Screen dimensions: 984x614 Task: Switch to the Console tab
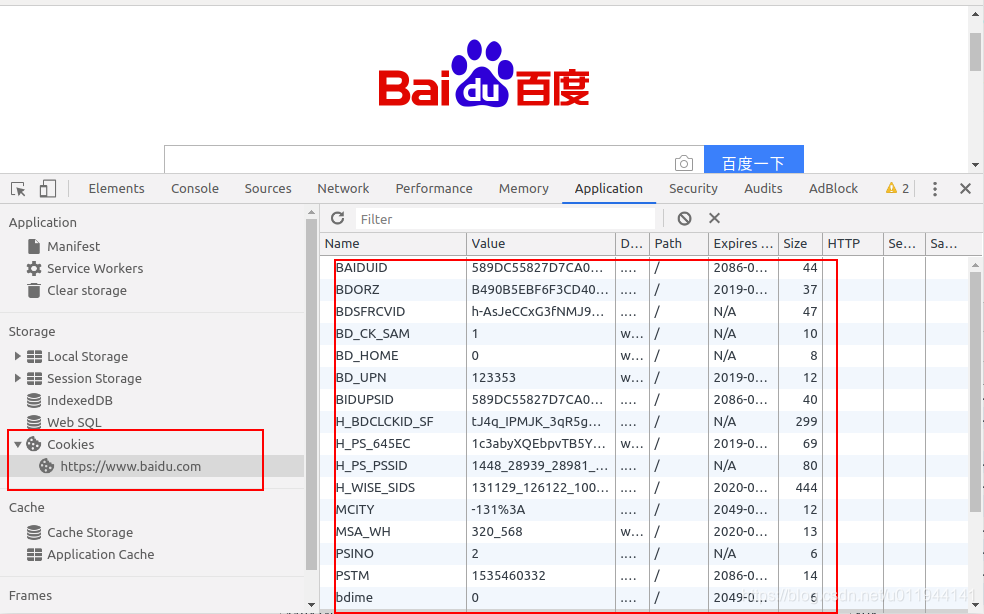[x=195, y=188]
